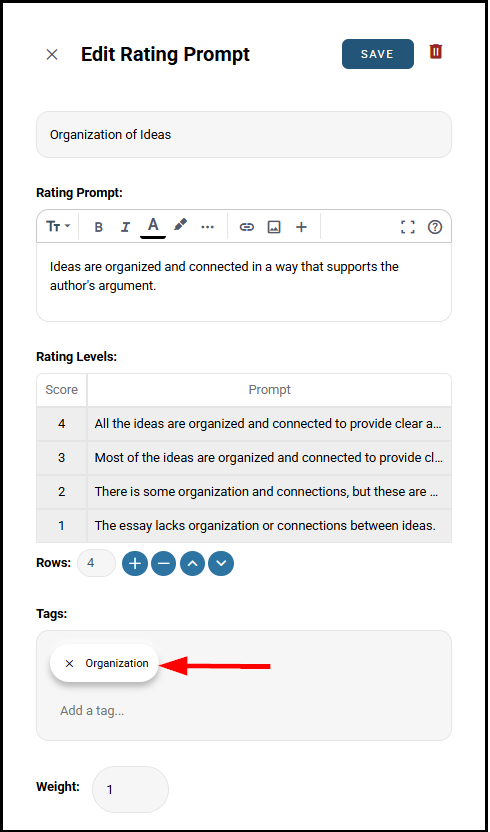Insert an image into the prompt
The width and height of the screenshot is (490, 832).
(x=274, y=227)
